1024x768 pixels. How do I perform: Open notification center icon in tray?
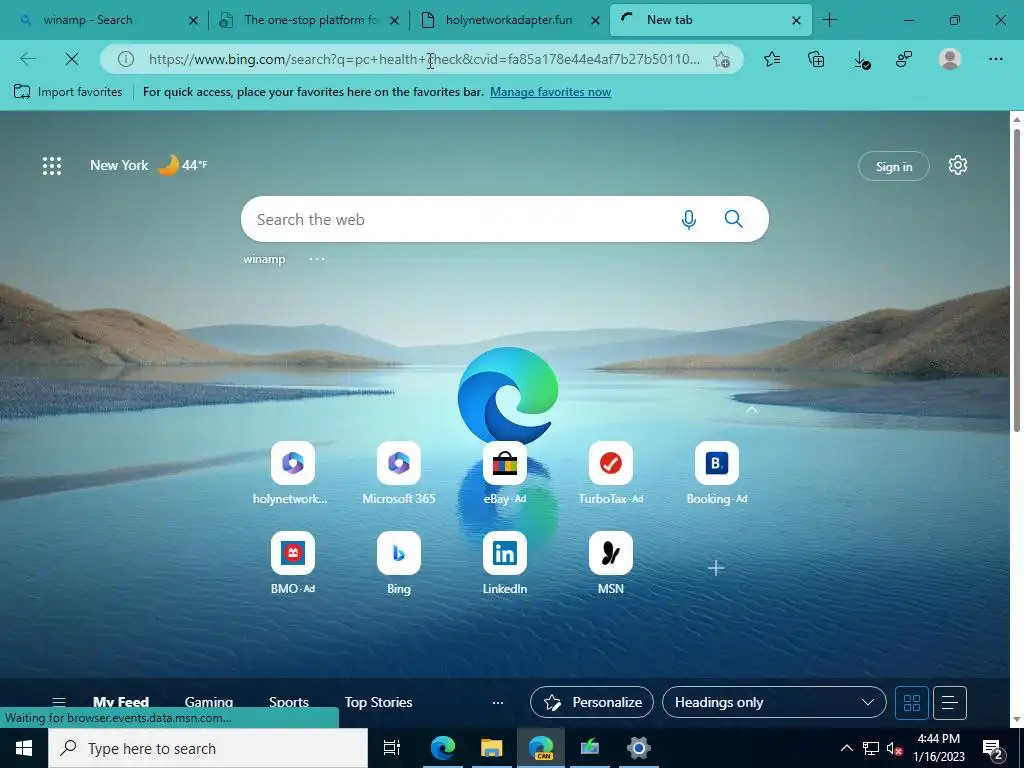[x=993, y=748]
